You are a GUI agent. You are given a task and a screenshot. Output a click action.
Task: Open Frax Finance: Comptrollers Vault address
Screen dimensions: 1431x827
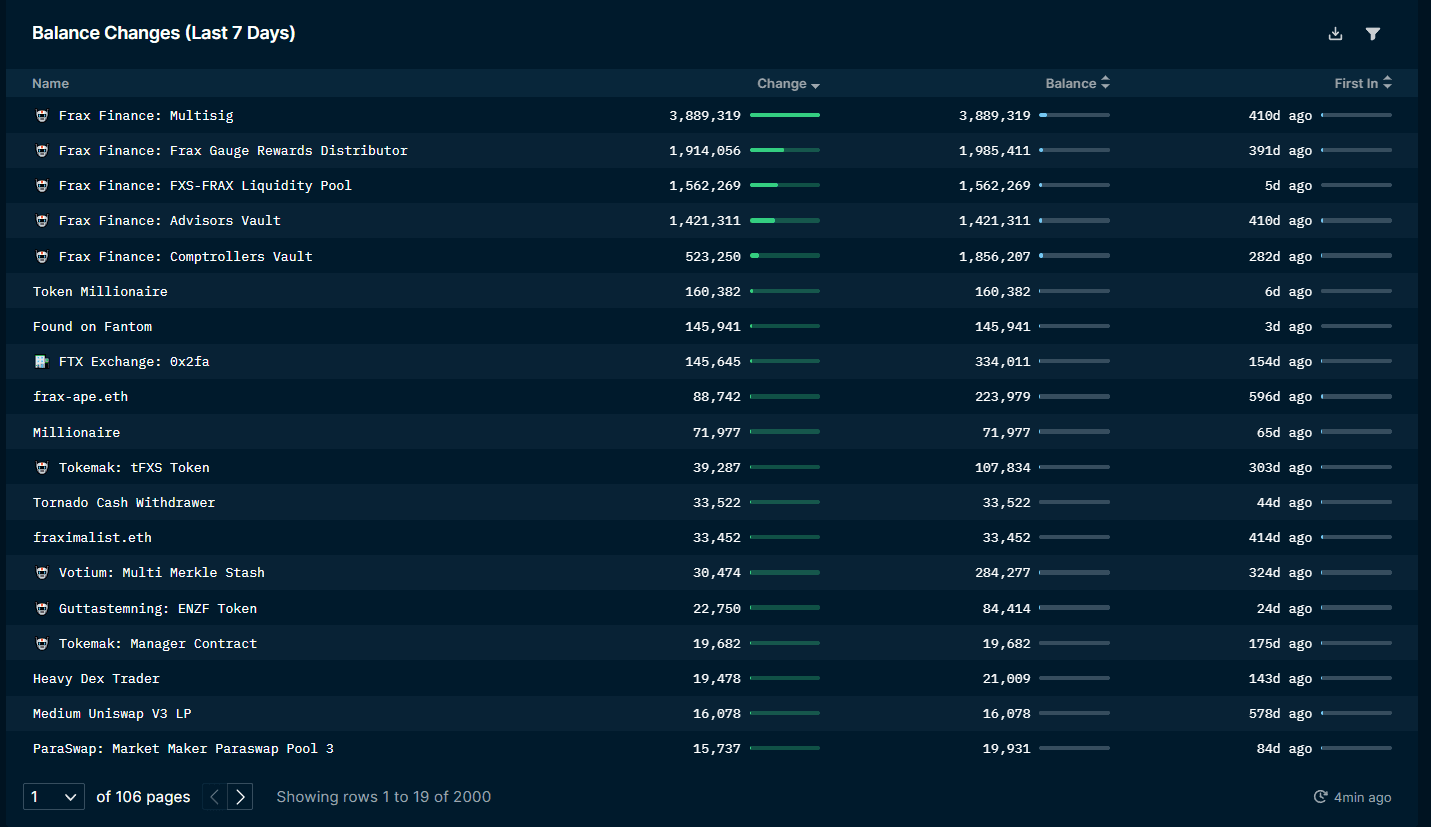tap(186, 257)
